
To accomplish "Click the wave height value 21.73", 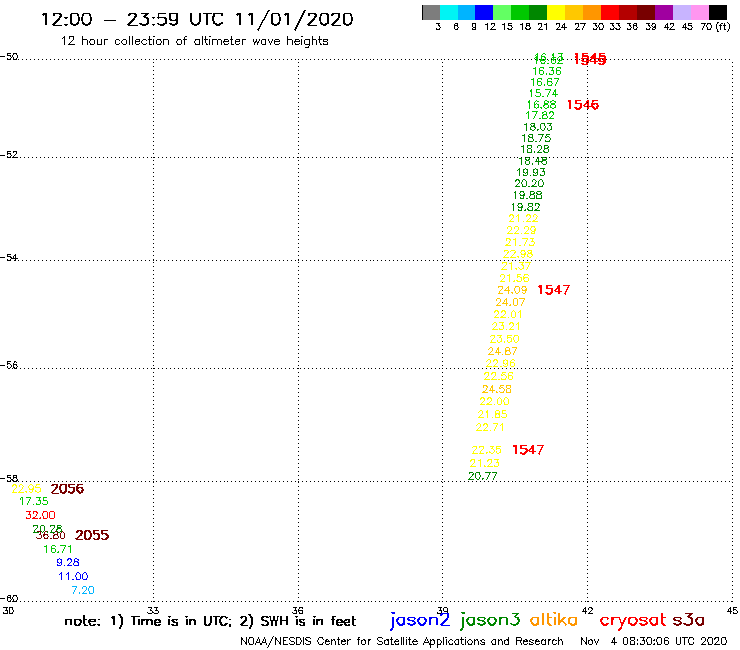I will [520, 243].
